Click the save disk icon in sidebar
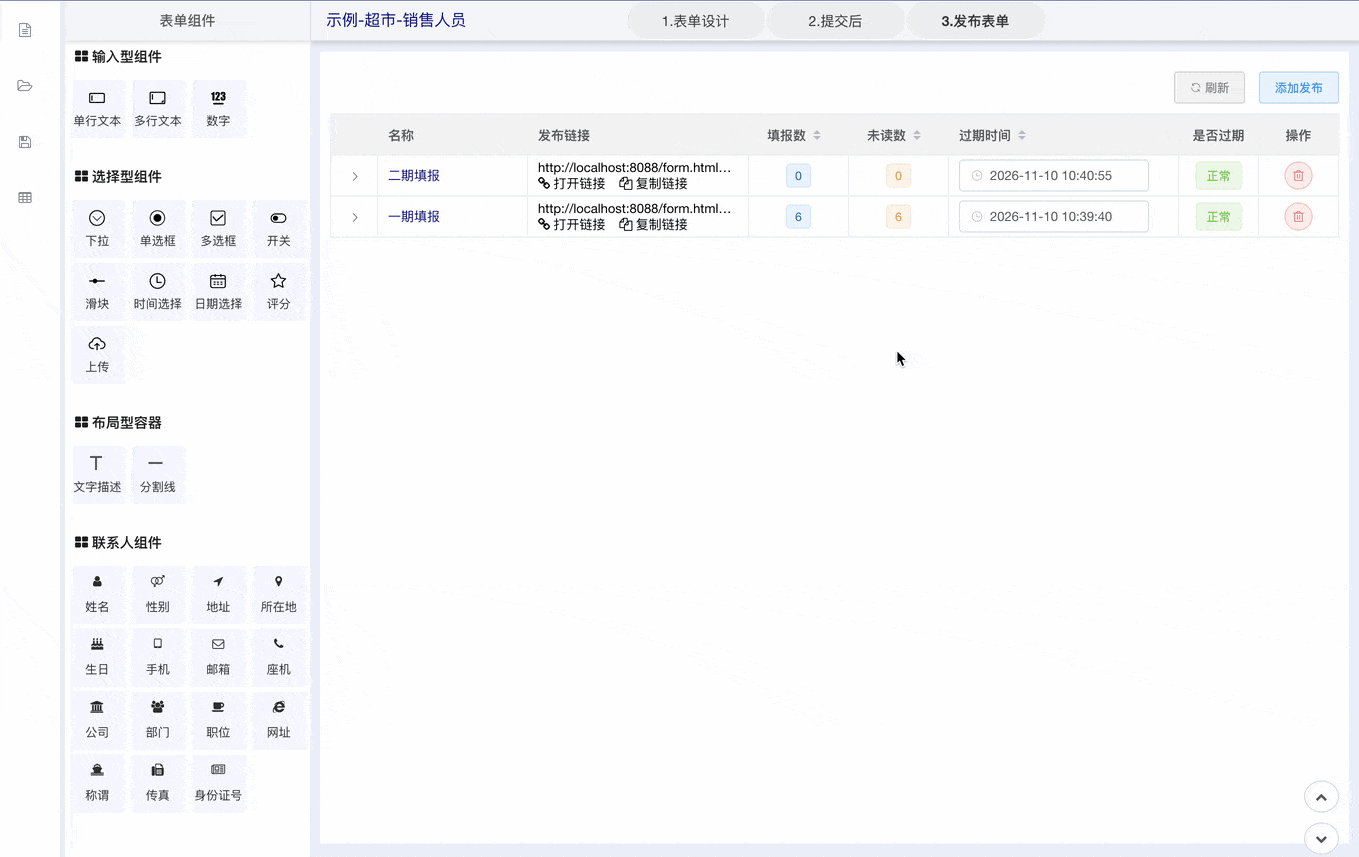Image resolution: width=1359 pixels, height=857 pixels. coord(25,142)
